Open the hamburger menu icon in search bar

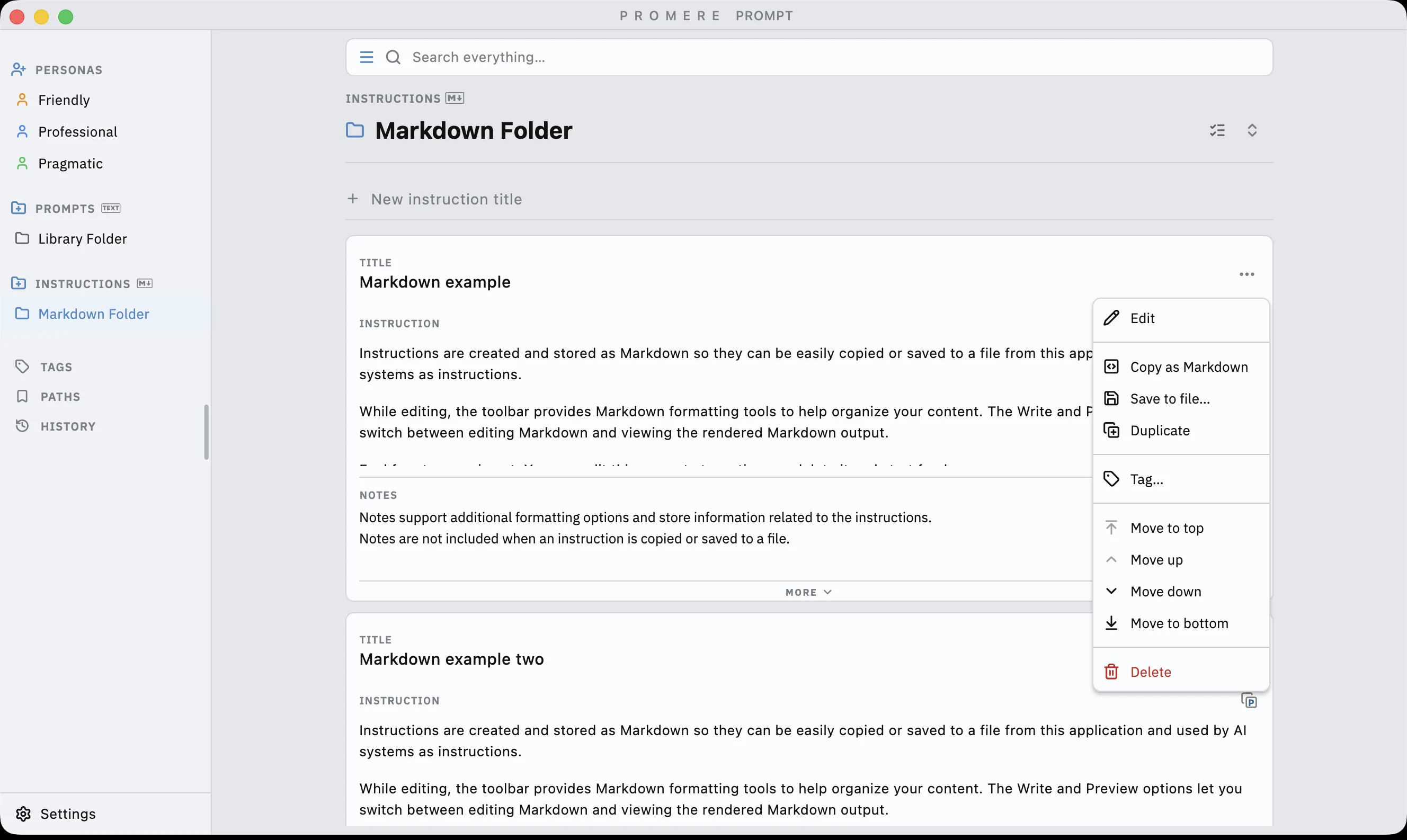(366, 57)
